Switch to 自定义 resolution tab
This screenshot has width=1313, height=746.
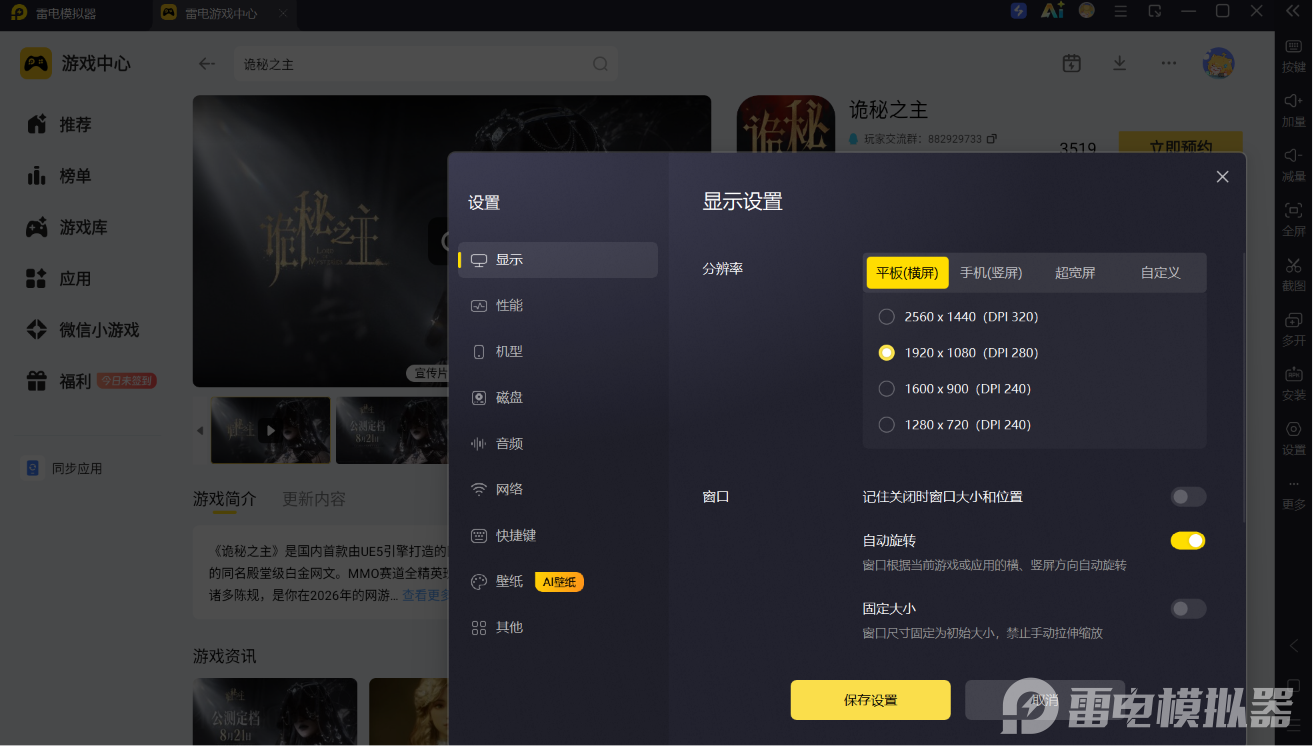(1161, 273)
